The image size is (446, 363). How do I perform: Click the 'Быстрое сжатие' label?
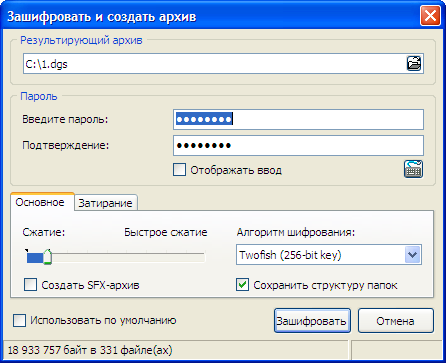tap(166, 232)
